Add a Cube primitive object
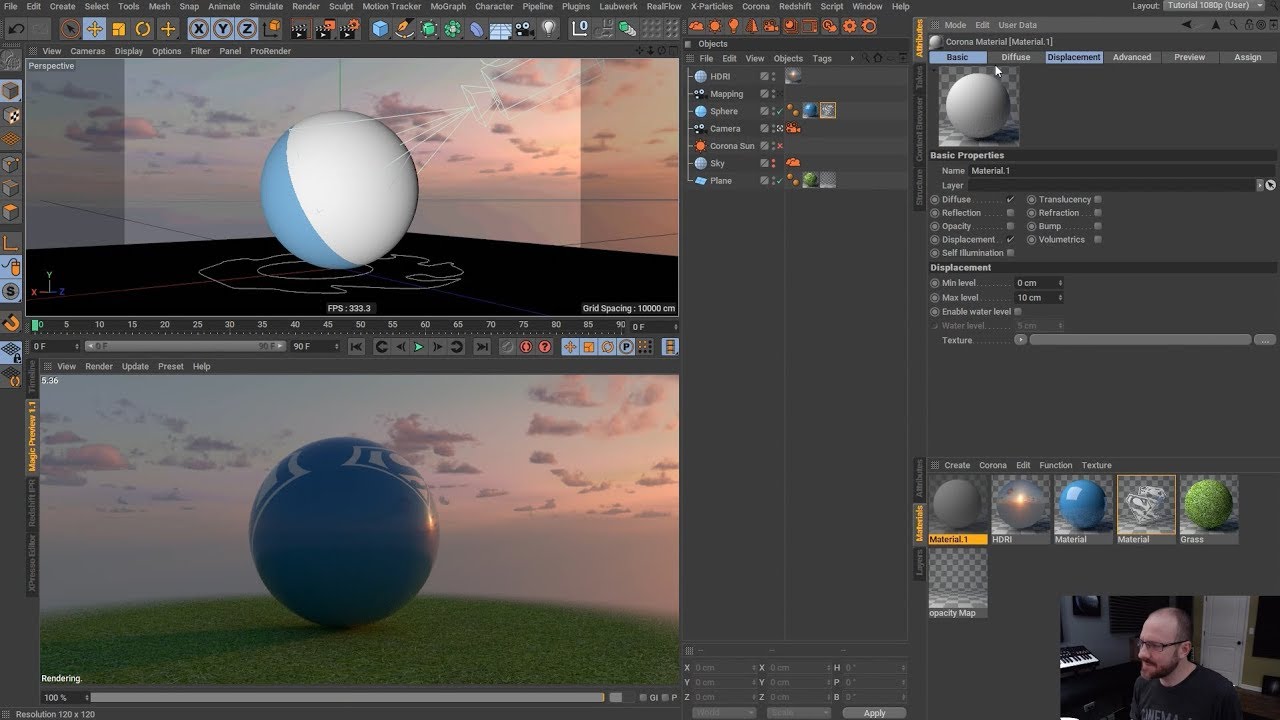Image resolution: width=1280 pixels, height=720 pixels. [380, 29]
